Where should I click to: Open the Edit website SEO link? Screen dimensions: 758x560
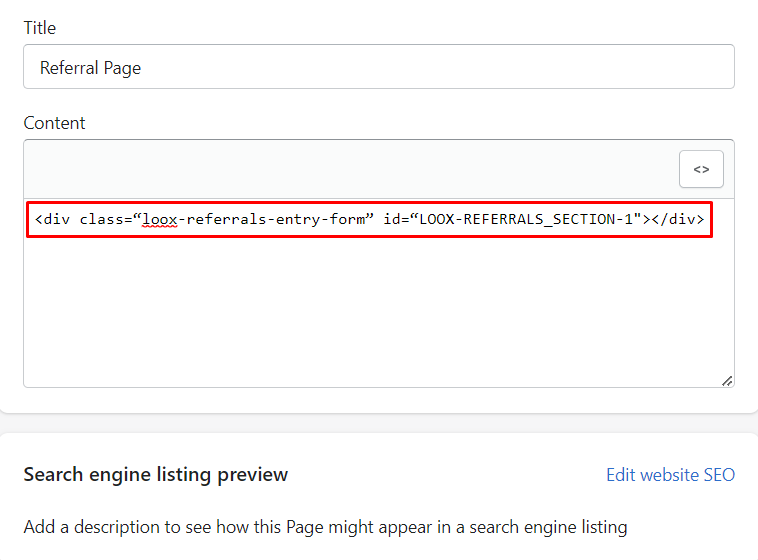click(x=670, y=475)
